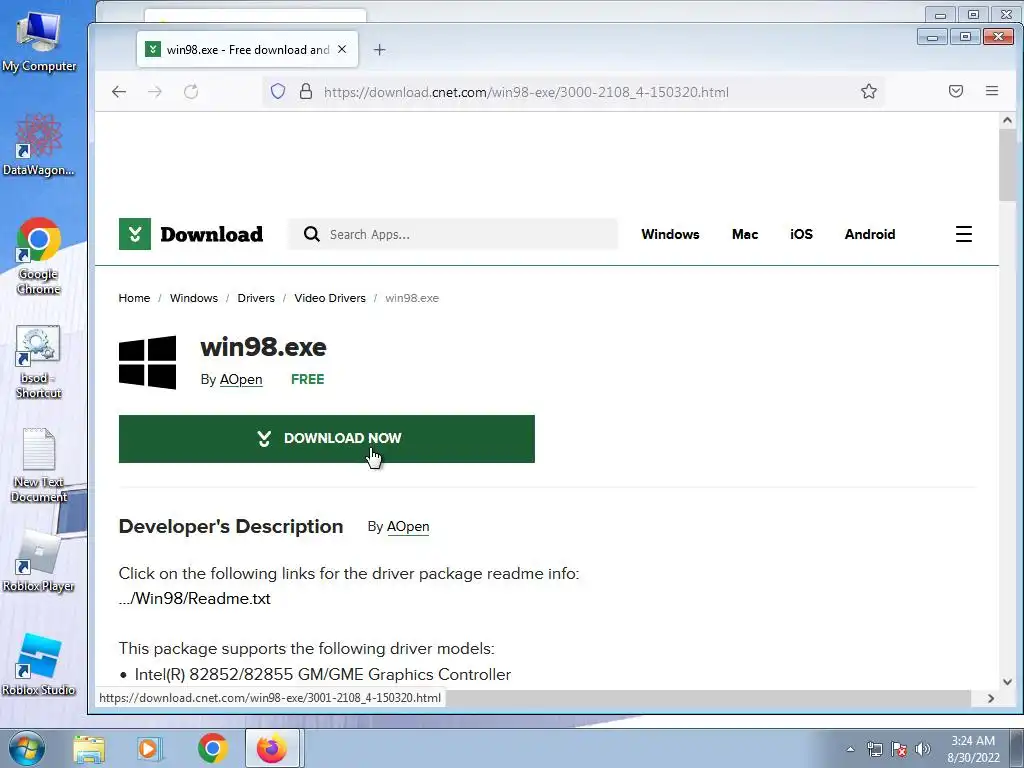
Task: Open My Computer desktop icon
Action: point(39,40)
